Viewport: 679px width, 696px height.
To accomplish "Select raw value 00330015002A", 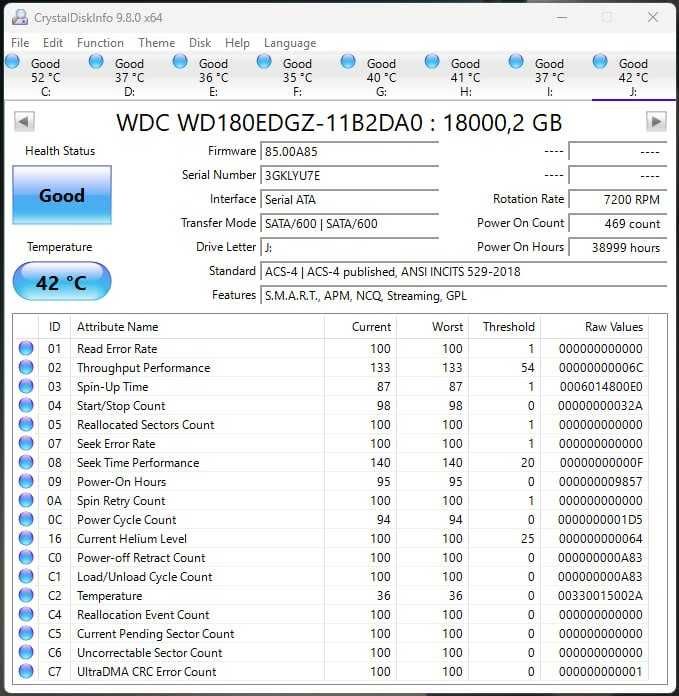I will (600, 596).
